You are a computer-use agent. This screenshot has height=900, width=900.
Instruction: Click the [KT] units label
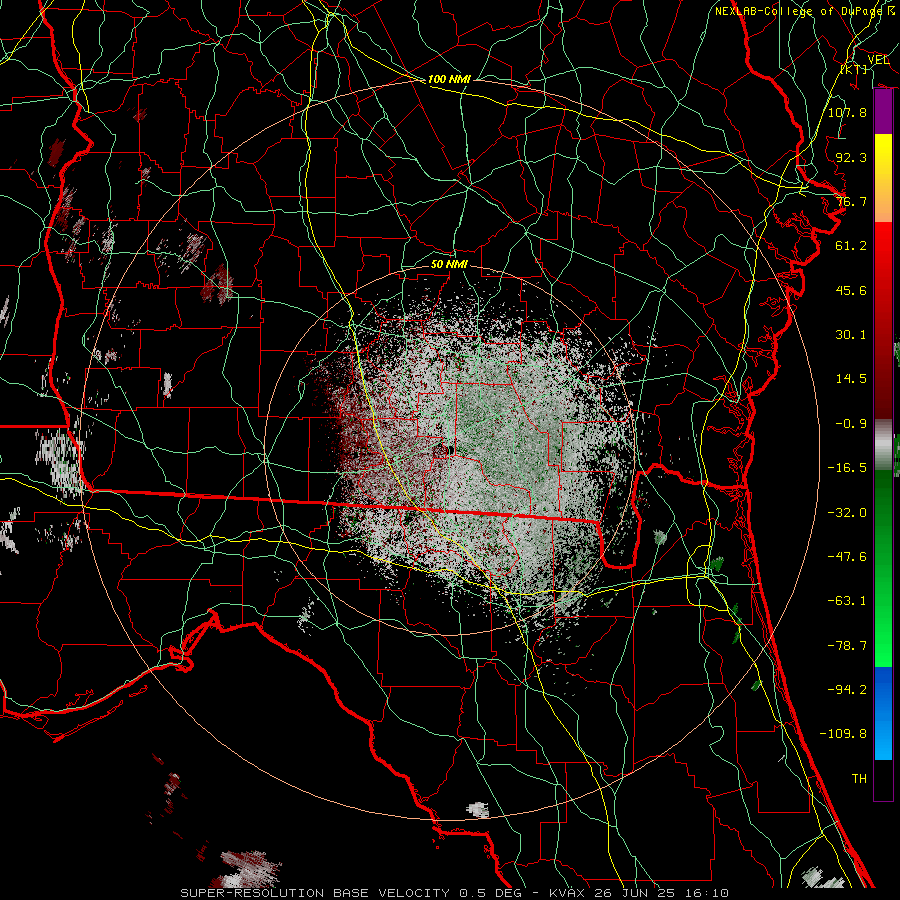click(854, 69)
